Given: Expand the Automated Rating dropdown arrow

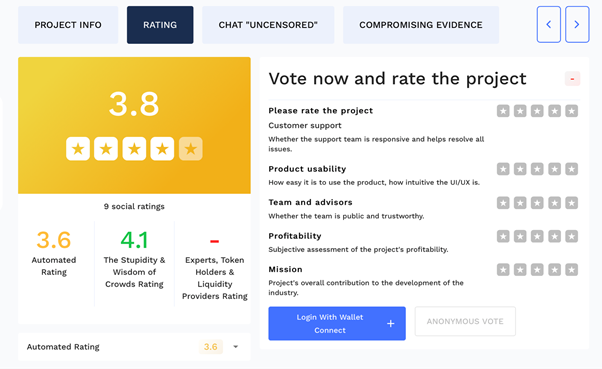Looking at the screenshot, I should pyautogui.click(x=236, y=347).
